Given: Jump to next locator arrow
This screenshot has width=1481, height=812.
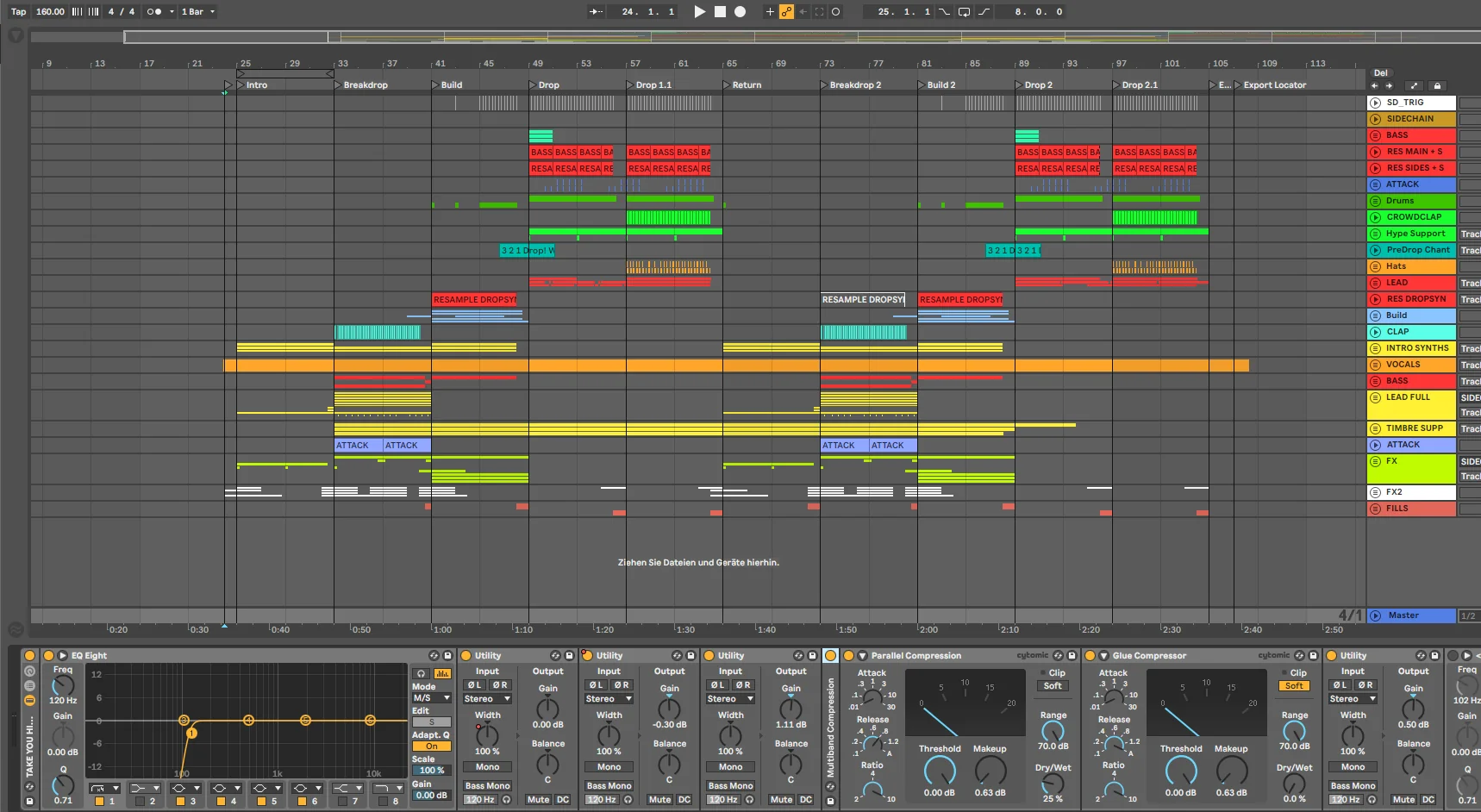Looking at the screenshot, I should pyautogui.click(x=1389, y=85).
